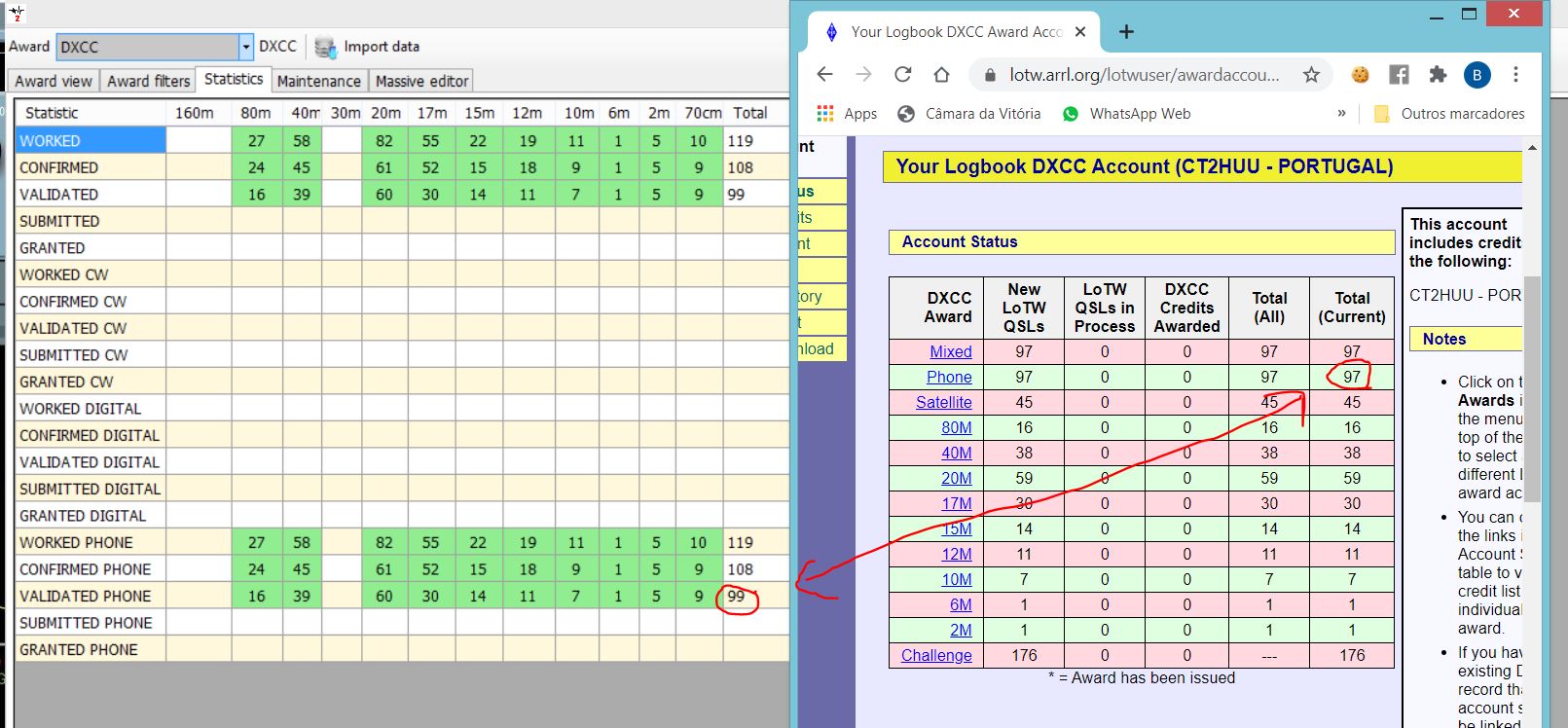Reload the LoTW page

[903, 74]
